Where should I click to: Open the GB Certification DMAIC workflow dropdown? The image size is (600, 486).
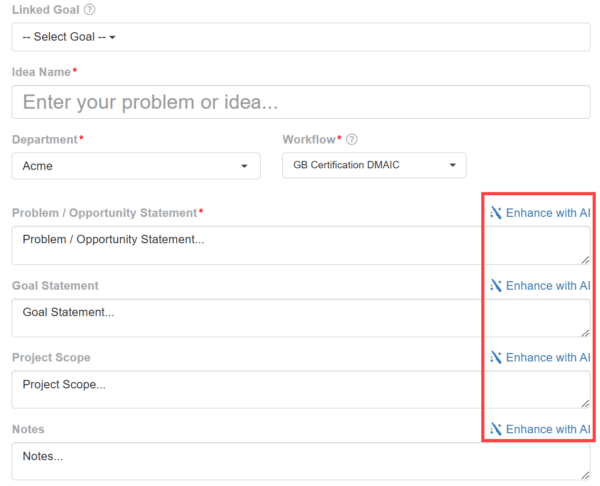[374, 166]
